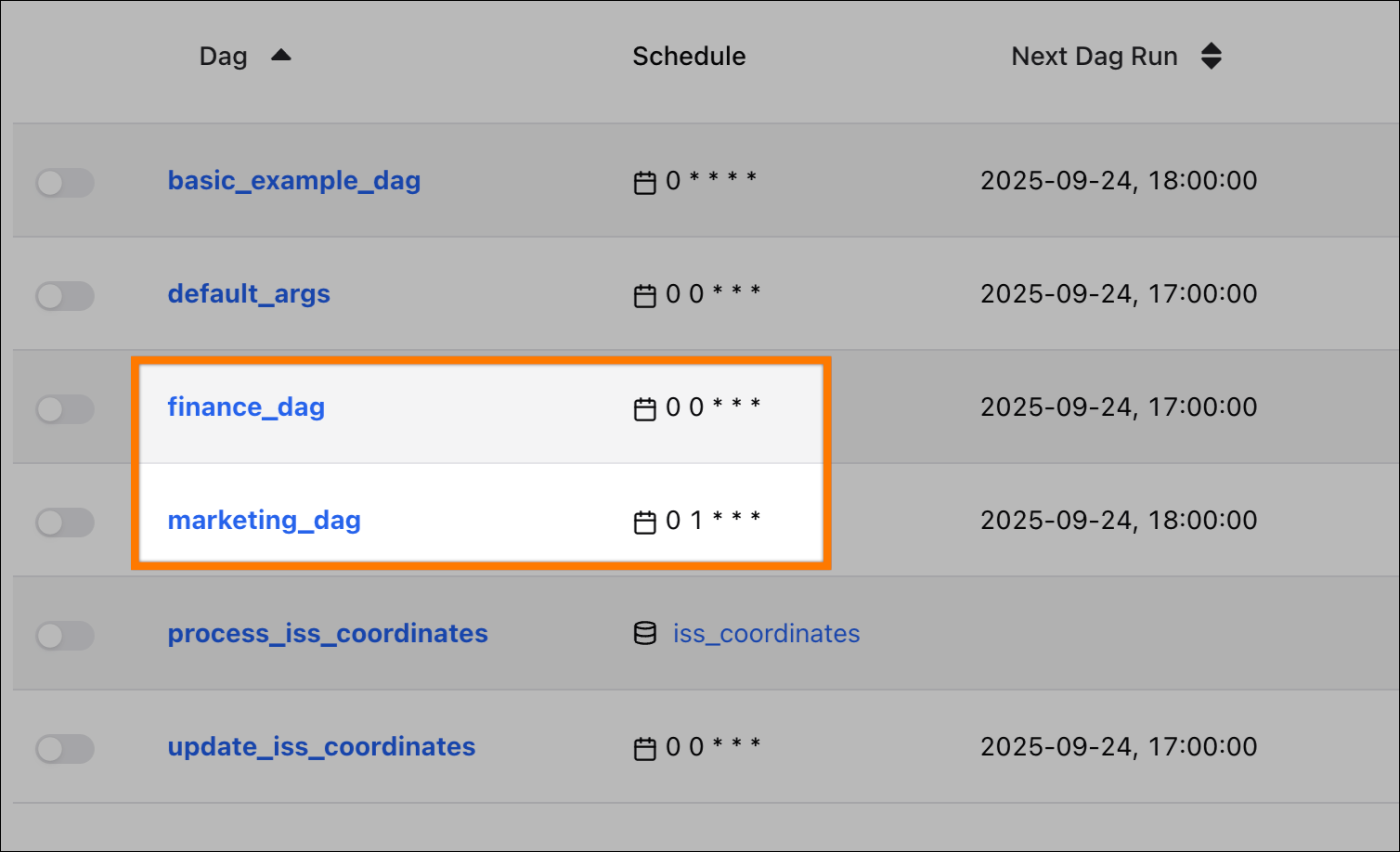Click the dataset icon next to iss_coordinates
Viewport: 1400px width, 852px height.
(644, 634)
